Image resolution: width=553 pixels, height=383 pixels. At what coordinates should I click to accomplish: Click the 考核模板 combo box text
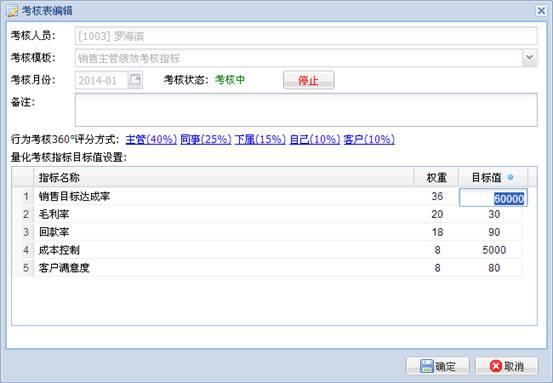click(x=298, y=58)
